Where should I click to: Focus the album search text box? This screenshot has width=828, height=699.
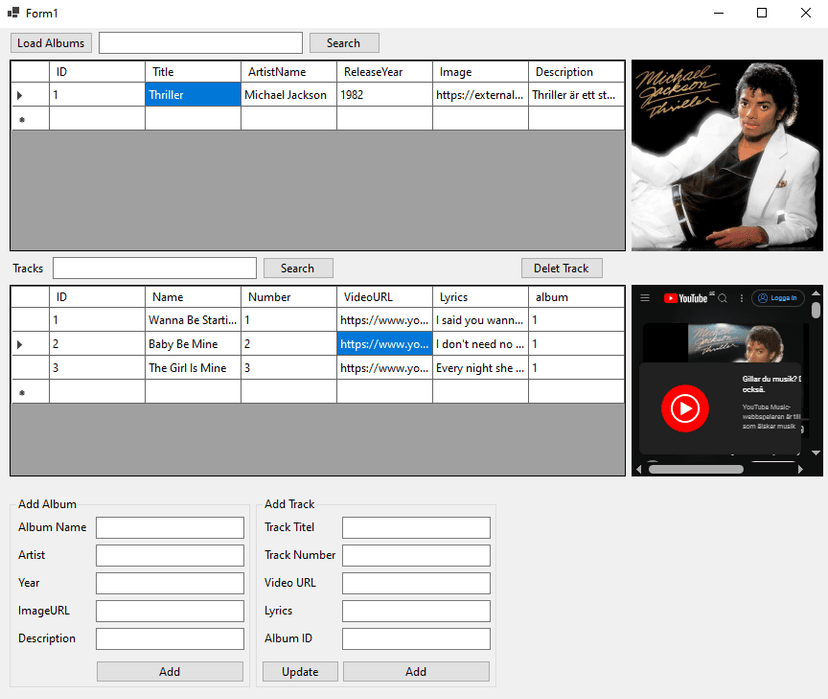tap(201, 43)
